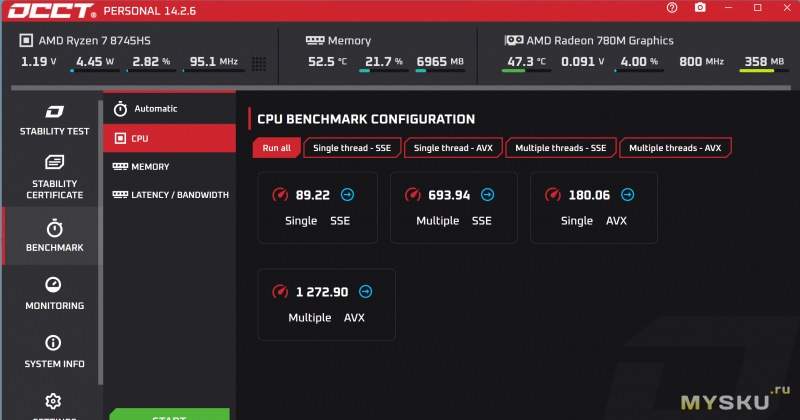800x420 pixels.
Task: Click the gauge icon next to 693.94
Action: coord(413,194)
